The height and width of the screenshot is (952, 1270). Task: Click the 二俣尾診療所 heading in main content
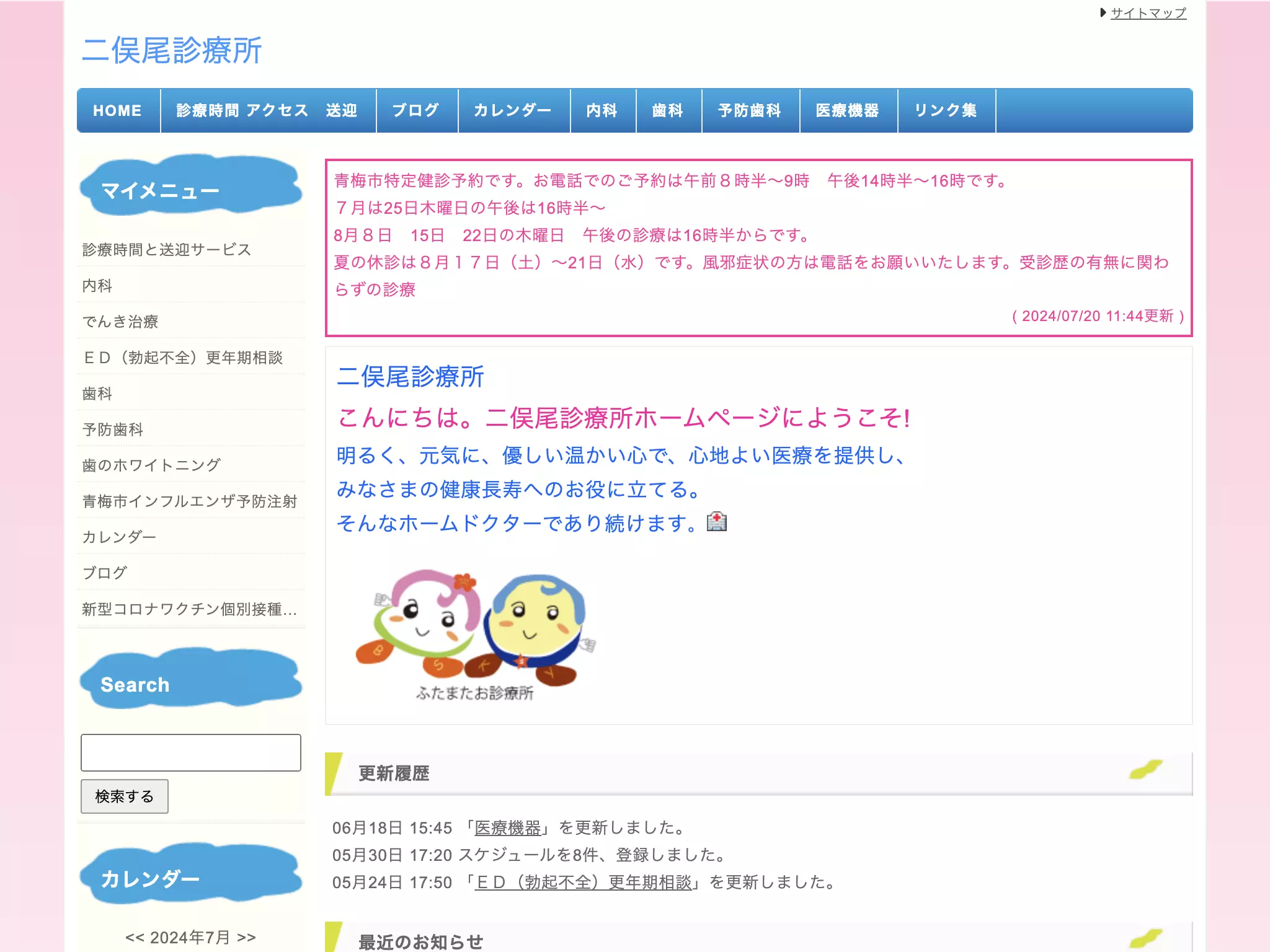pos(411,376)
